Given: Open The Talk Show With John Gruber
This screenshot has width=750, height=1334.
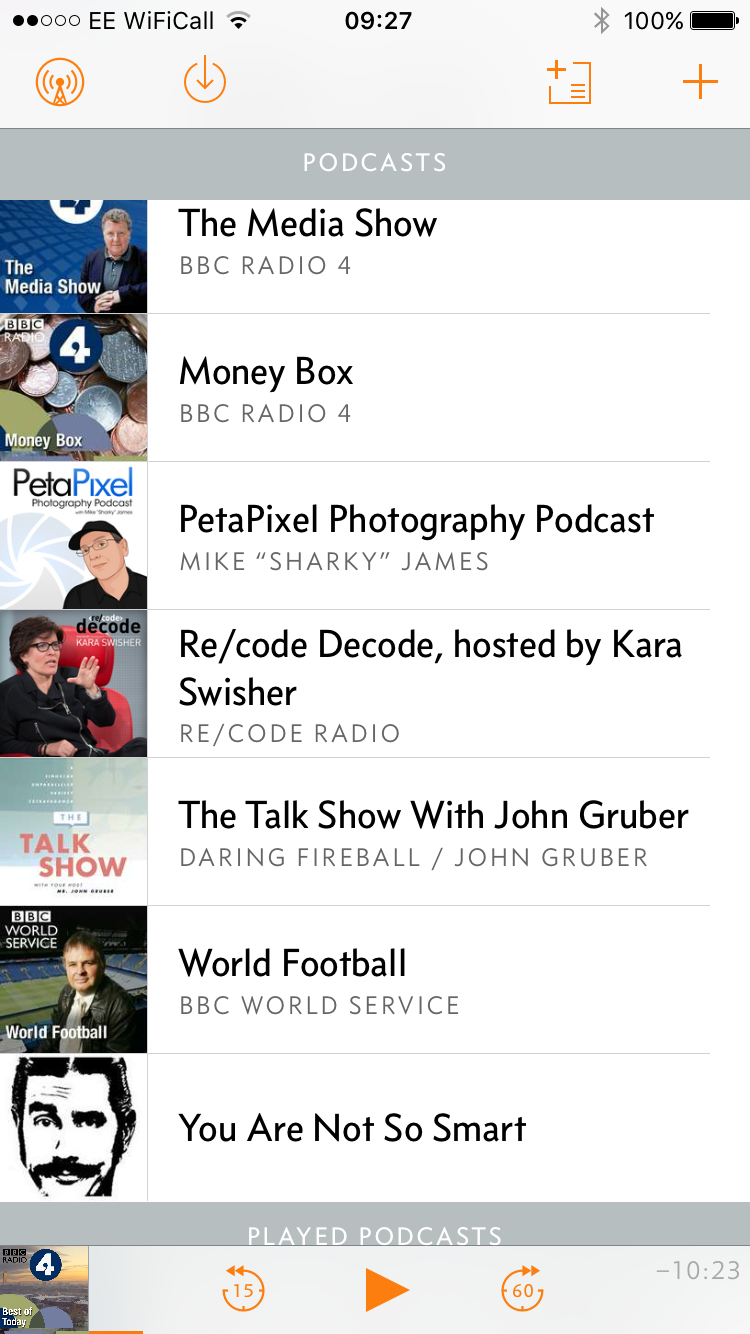Looking at the screenshot, I should (434, 815).
